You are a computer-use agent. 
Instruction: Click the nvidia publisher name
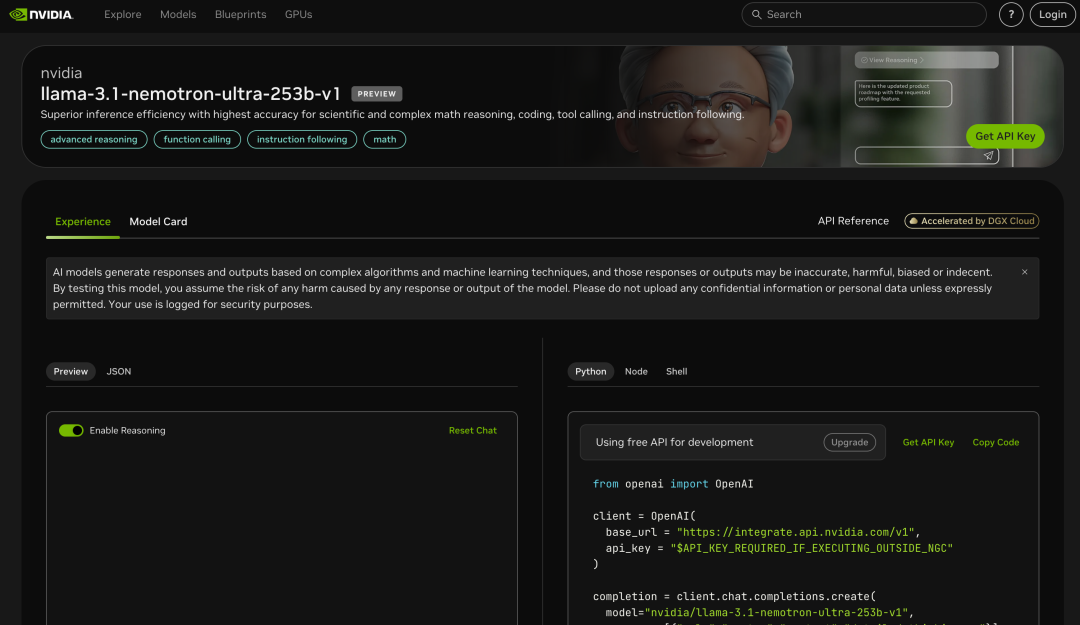[61, 73]
